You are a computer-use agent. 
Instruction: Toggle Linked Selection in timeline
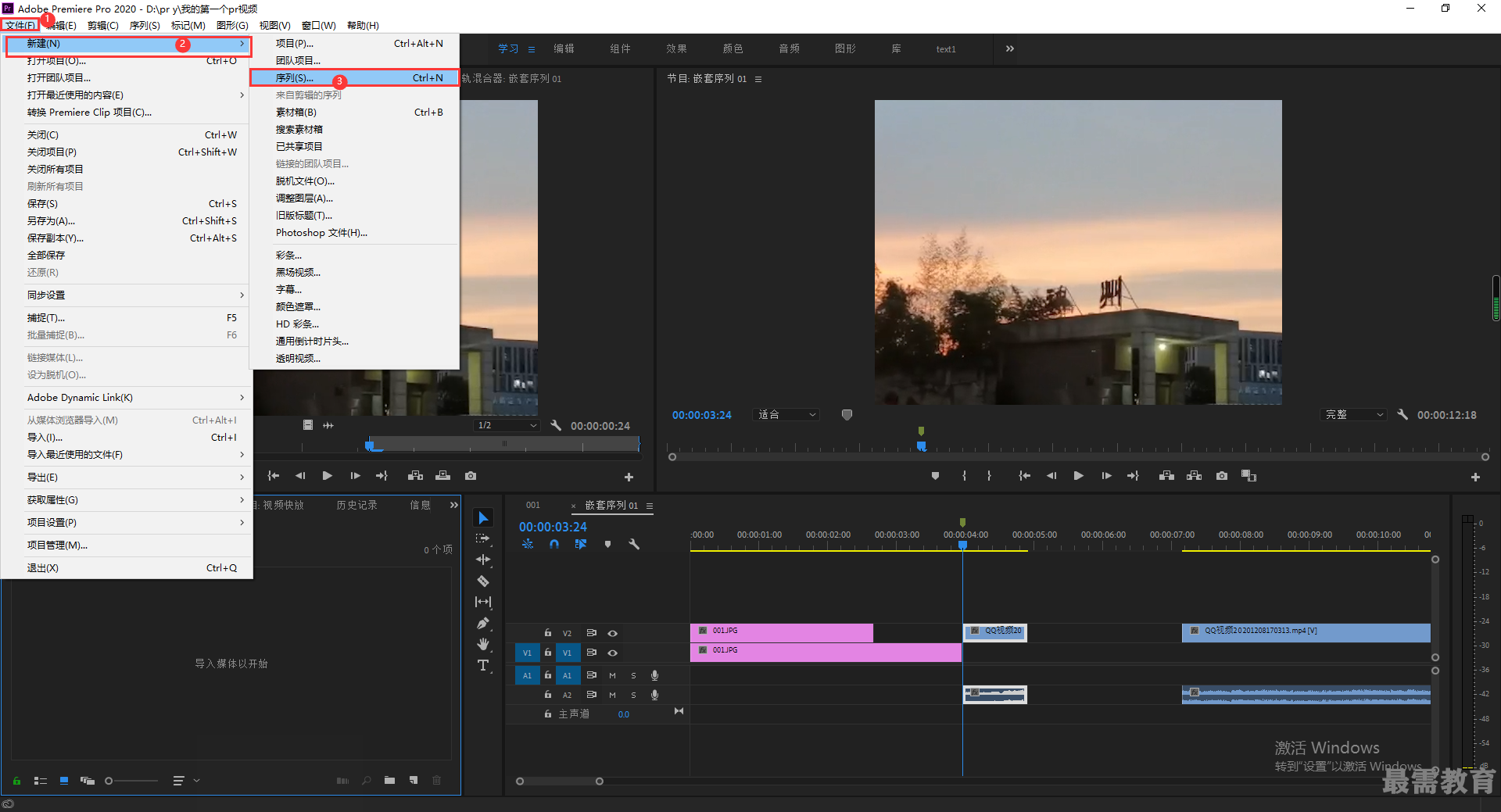coord(581,544)
